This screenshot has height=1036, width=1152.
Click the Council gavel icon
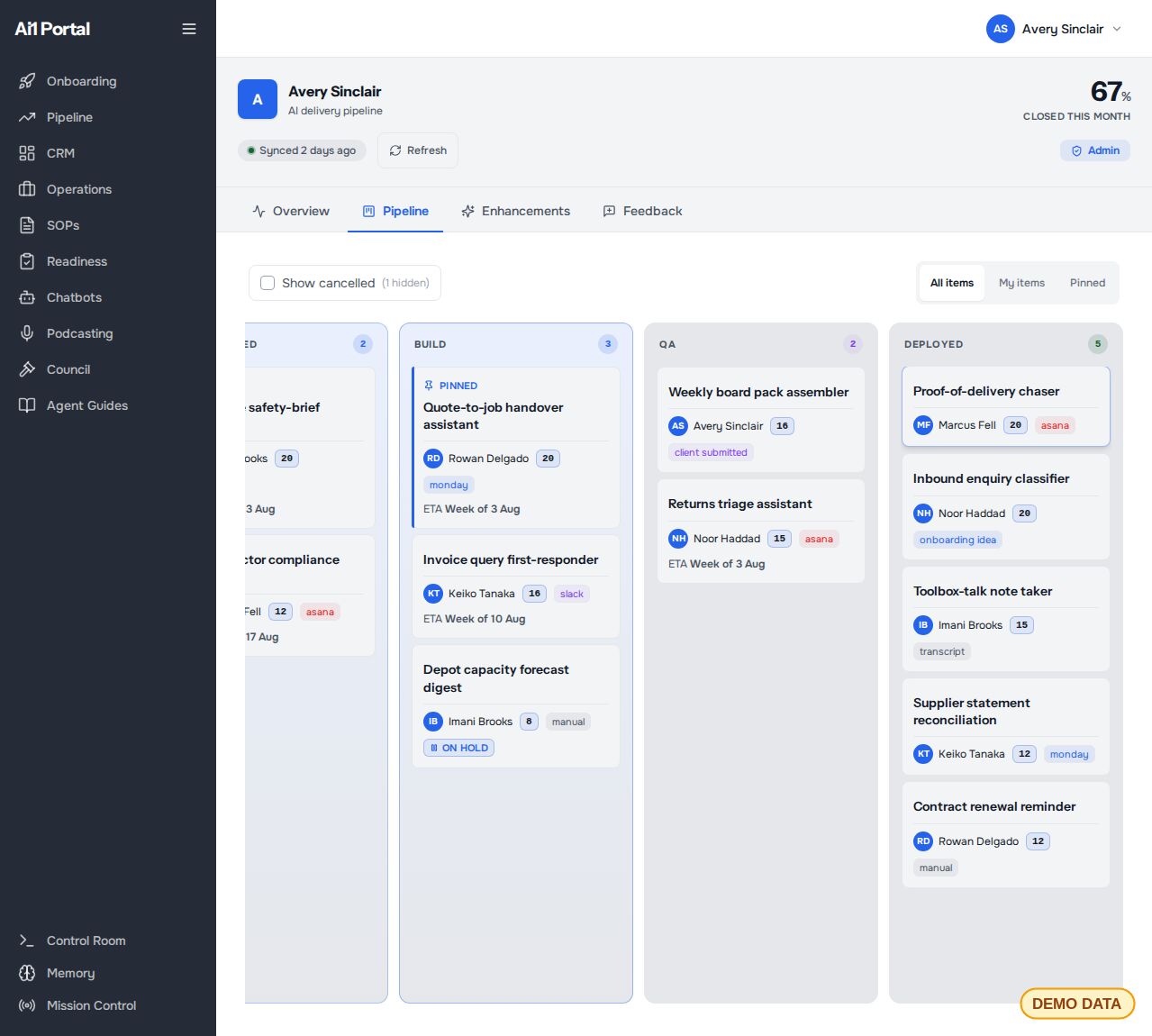(27, 369)
